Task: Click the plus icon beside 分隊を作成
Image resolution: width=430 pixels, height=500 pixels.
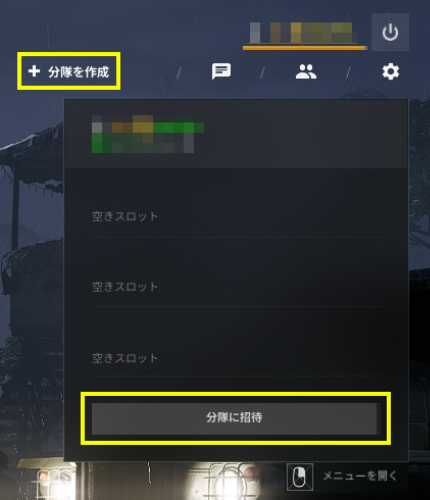Action: tap(34, 71)
